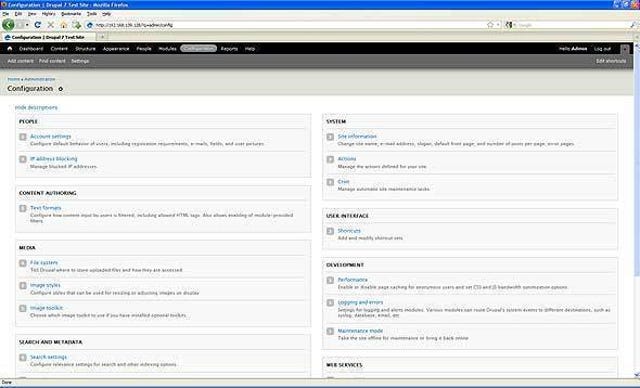
Task: Open Structure in admin toolbar
Action: point(85,49)
